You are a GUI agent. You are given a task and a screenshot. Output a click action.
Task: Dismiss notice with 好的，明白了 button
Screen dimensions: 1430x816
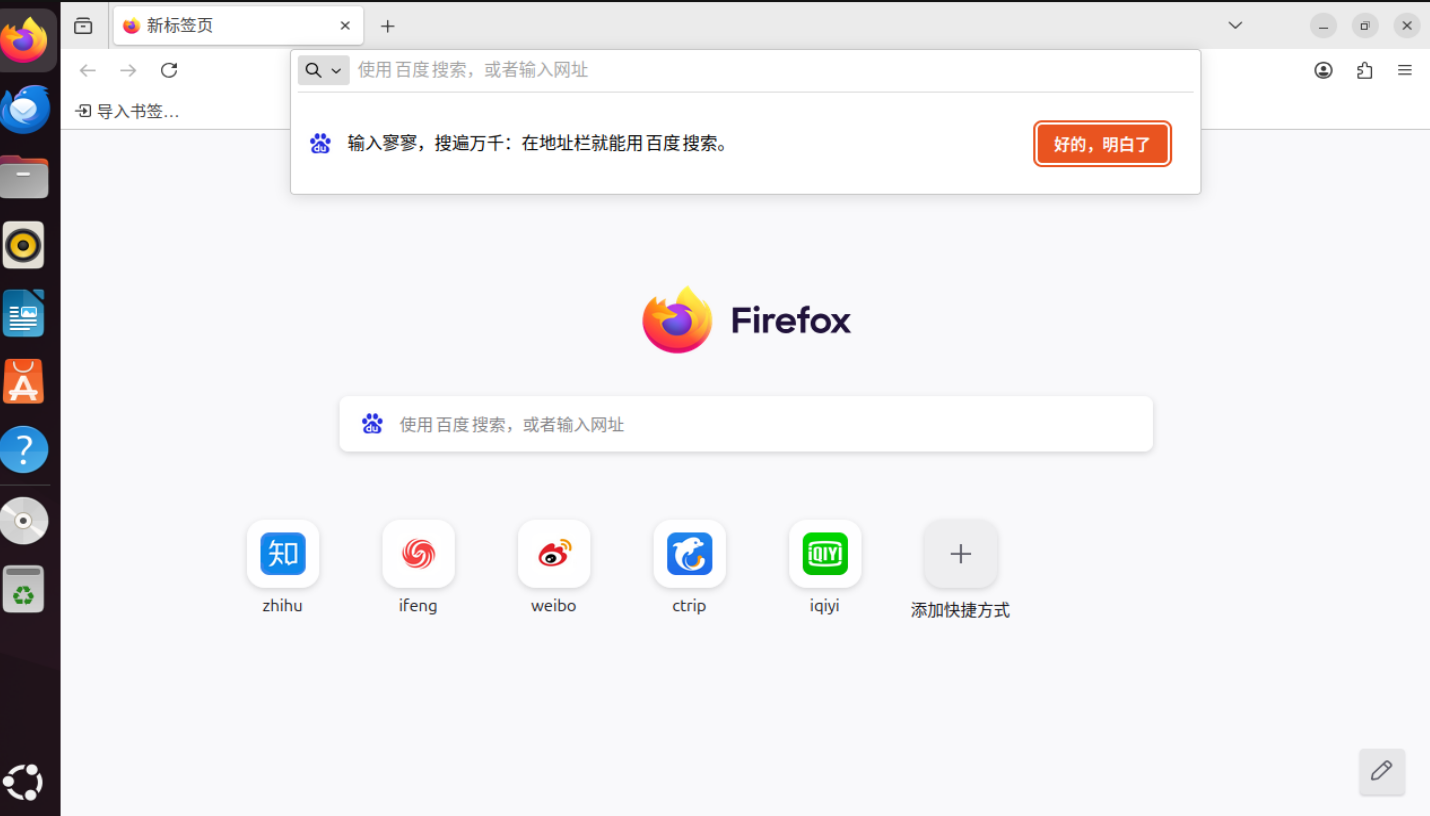(x=1102, y=143)
